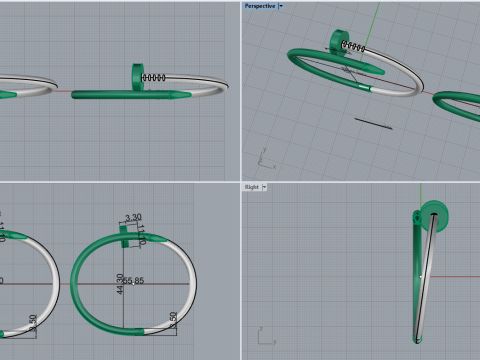480x360 pixels.
Task: Select the green disc in Perspective view
Action: point(339,42)
